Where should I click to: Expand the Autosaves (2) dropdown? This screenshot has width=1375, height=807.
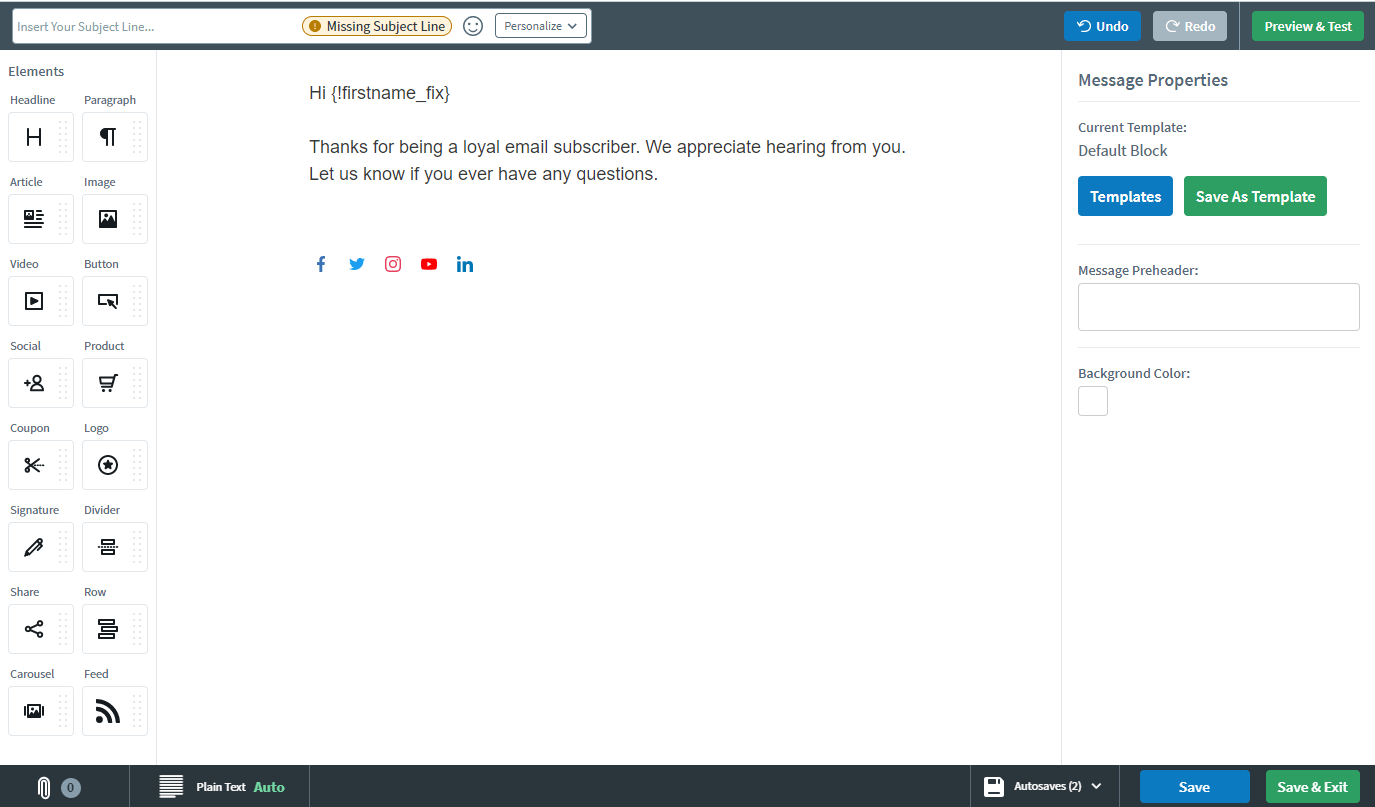tap(1043, 787)
